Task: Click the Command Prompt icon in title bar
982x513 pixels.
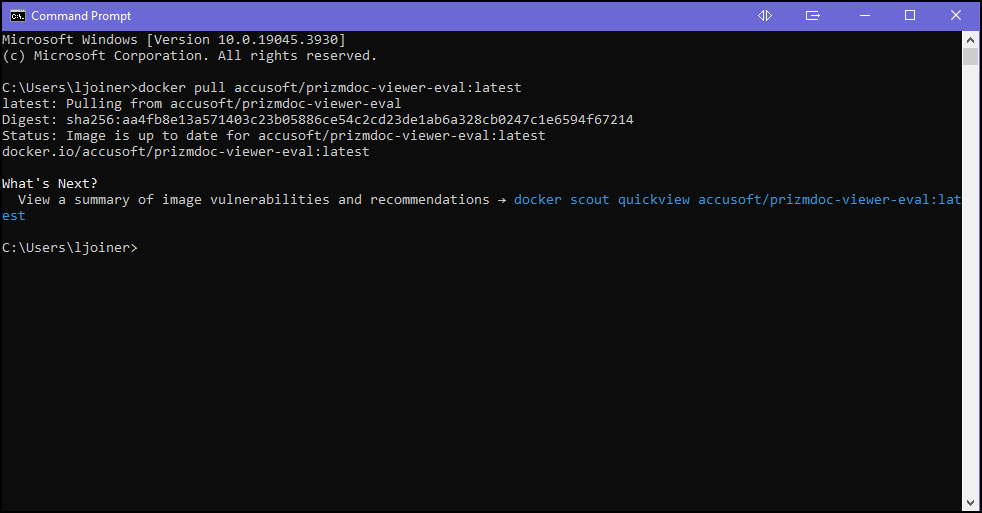Action: [x=18, y=16]
